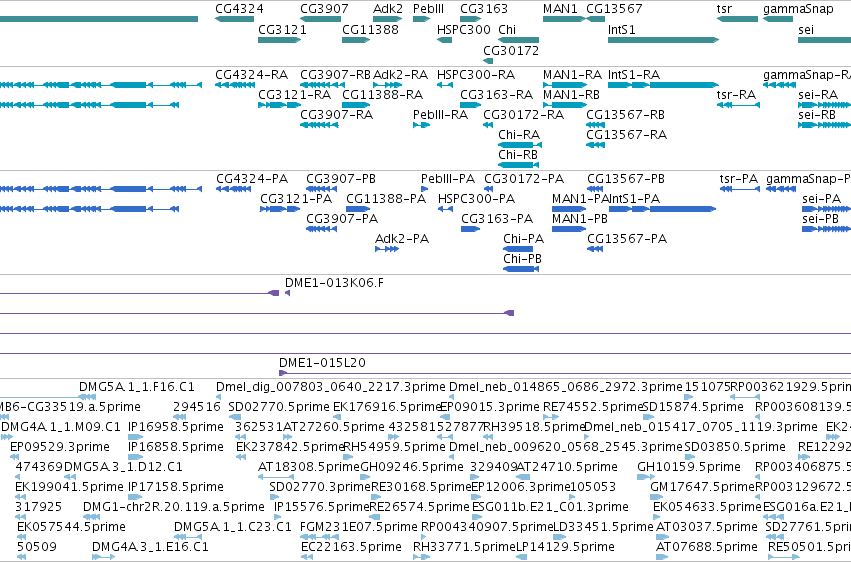The image size is (851, 562).
Task: Select the EK176916.5prime EST label
Action: pos(386,407)
